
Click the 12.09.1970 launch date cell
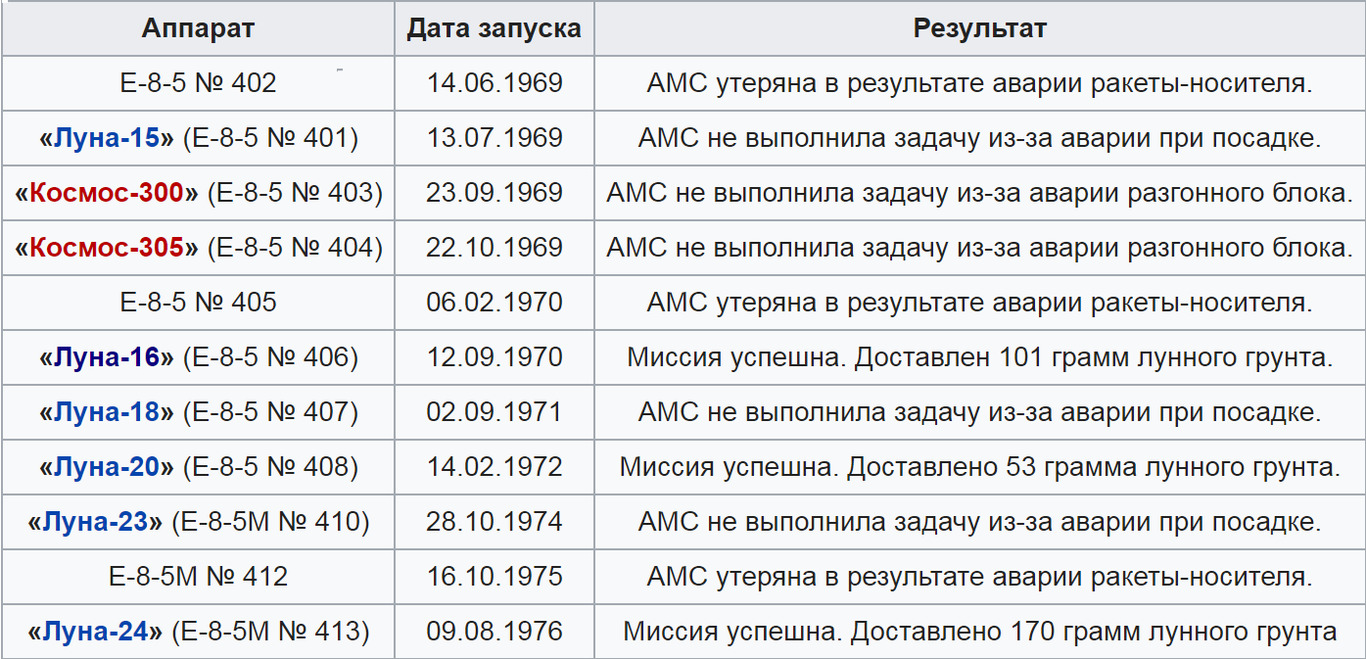(494, 357)
